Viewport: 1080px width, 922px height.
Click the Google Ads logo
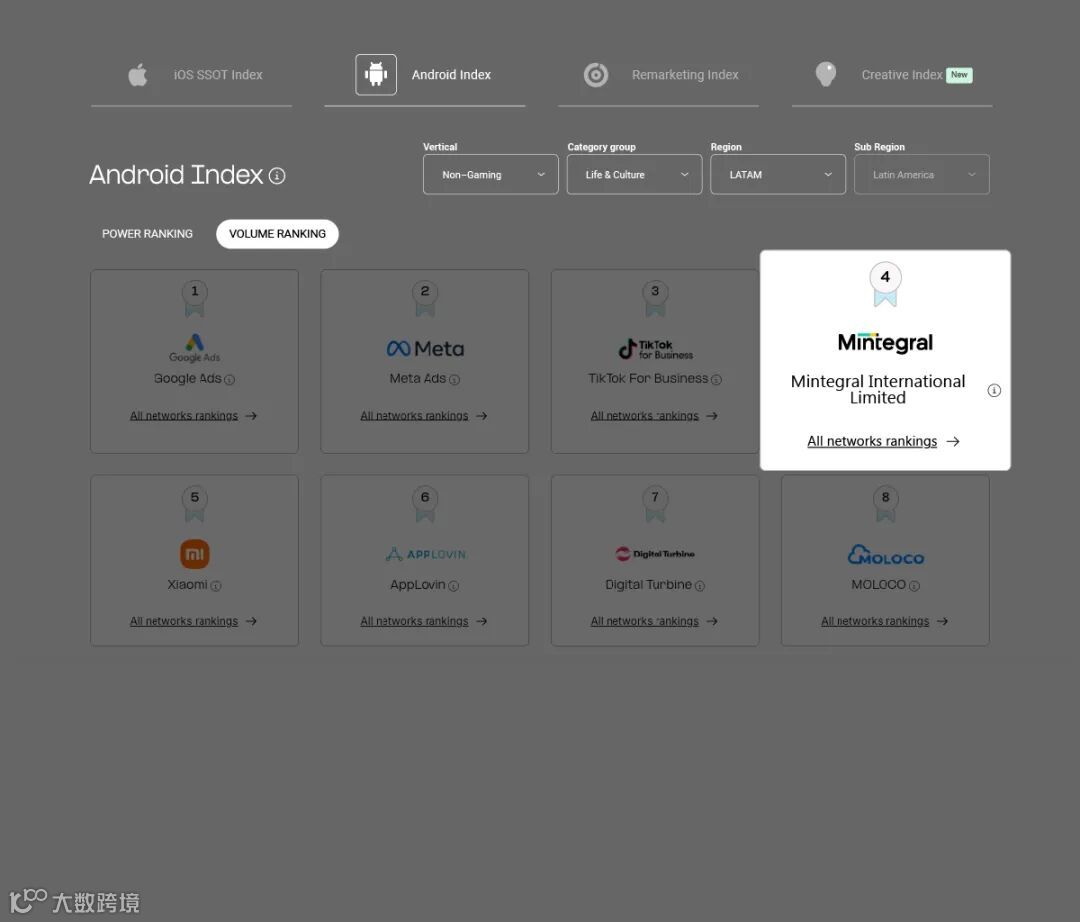194,348
